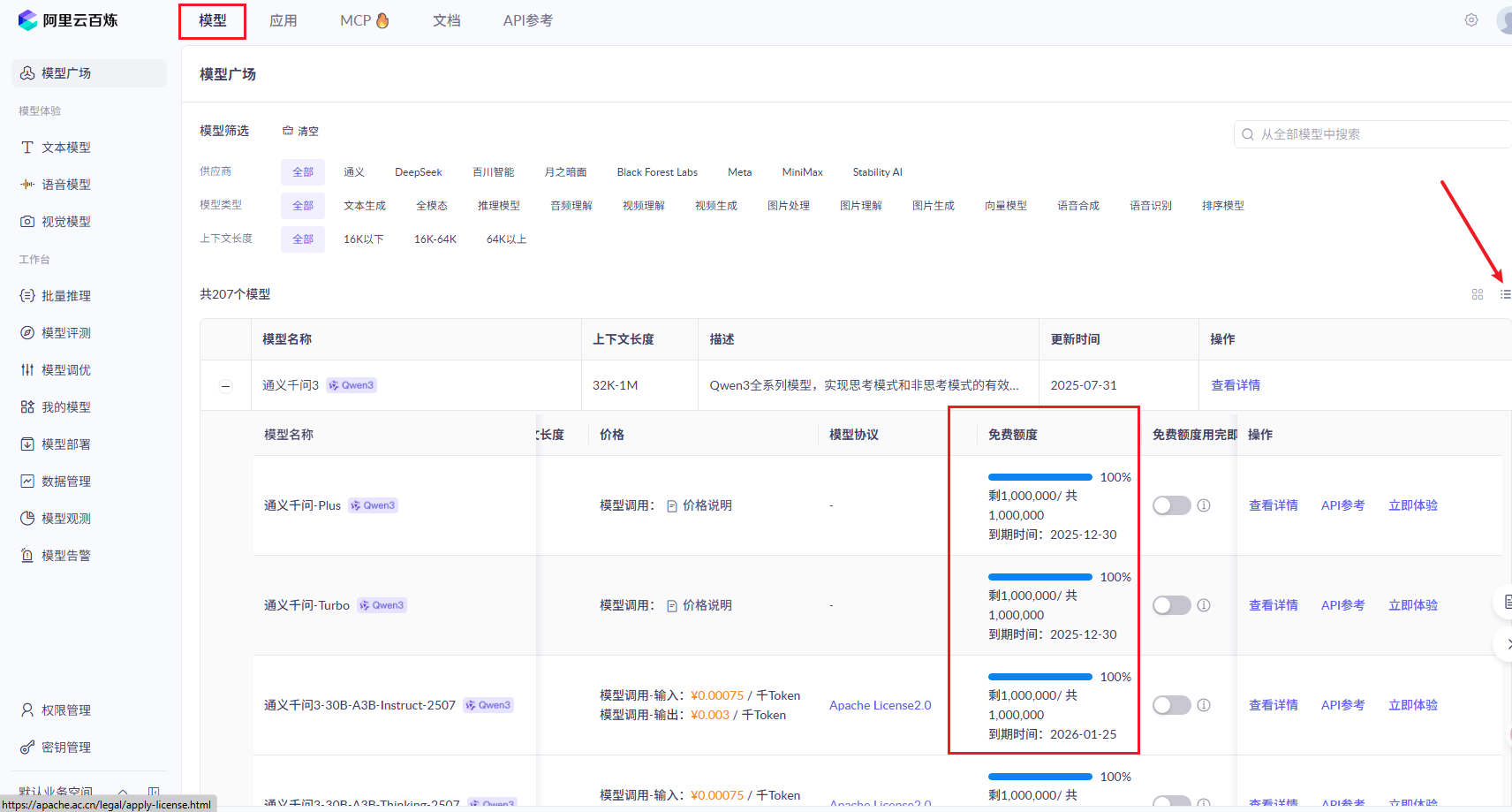Click 查看详情 for 通义千问-Plus

click(1274, 505)
